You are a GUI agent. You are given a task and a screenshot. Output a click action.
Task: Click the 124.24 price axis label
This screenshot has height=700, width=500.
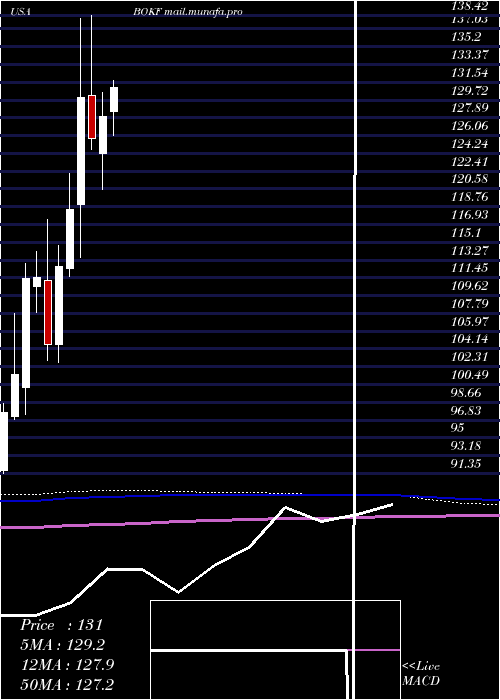(470, 144)
